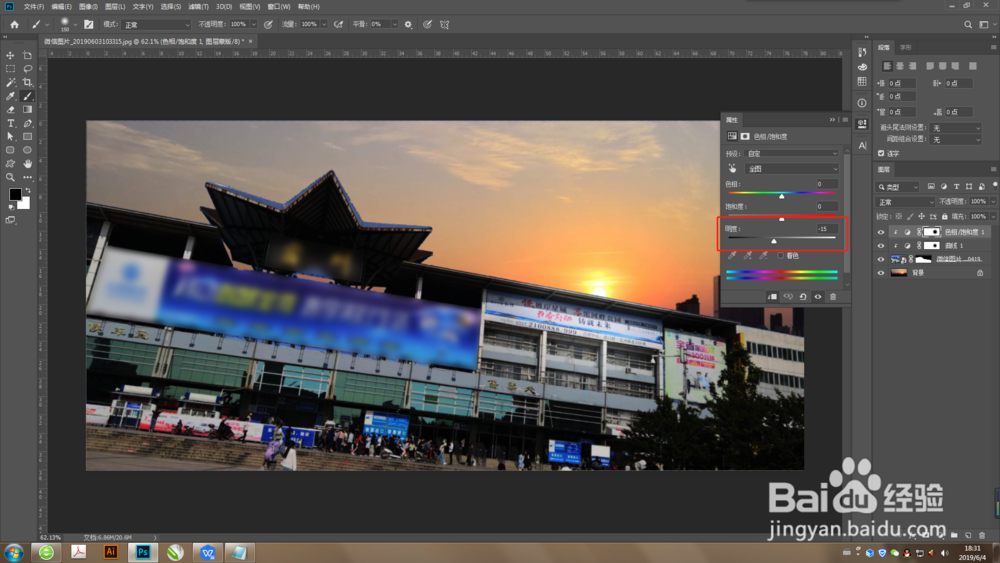Select the Magic Wand tool

pos(10,82)
